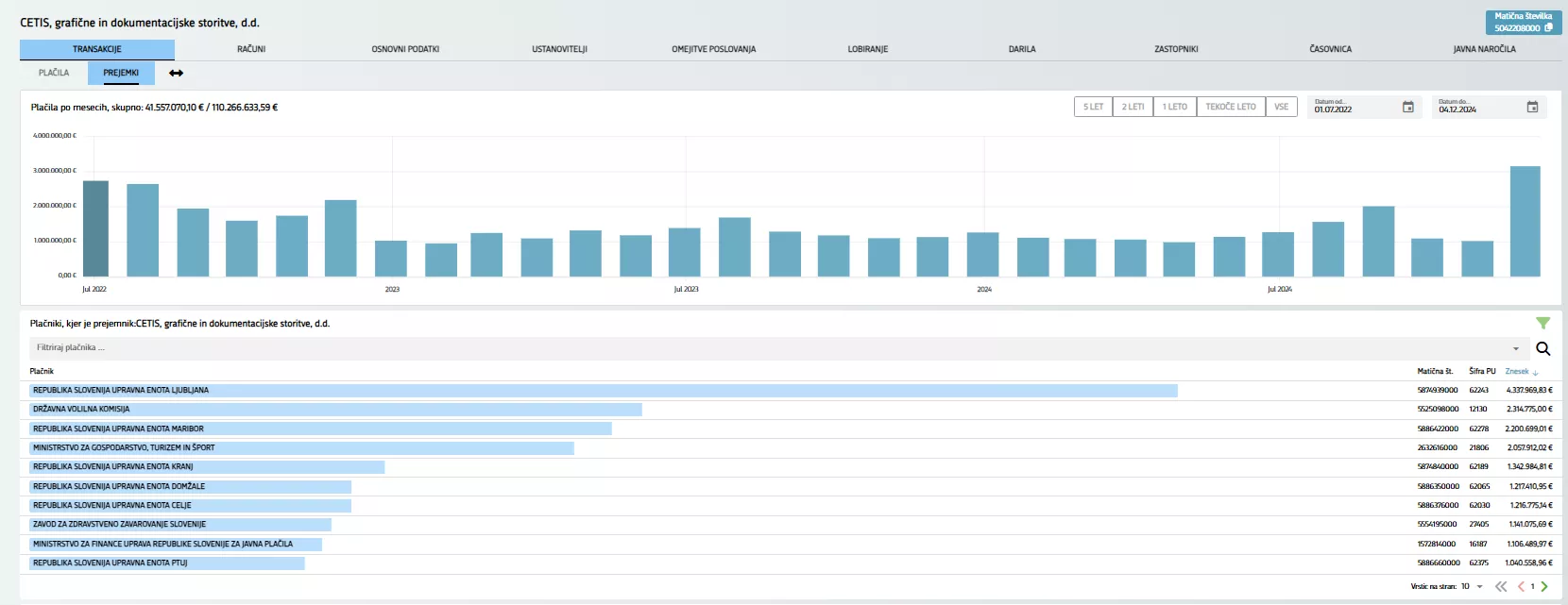Click the December 2024 chart bar
This screenshot has width=1568, height=605.
tap(1525, 221)
